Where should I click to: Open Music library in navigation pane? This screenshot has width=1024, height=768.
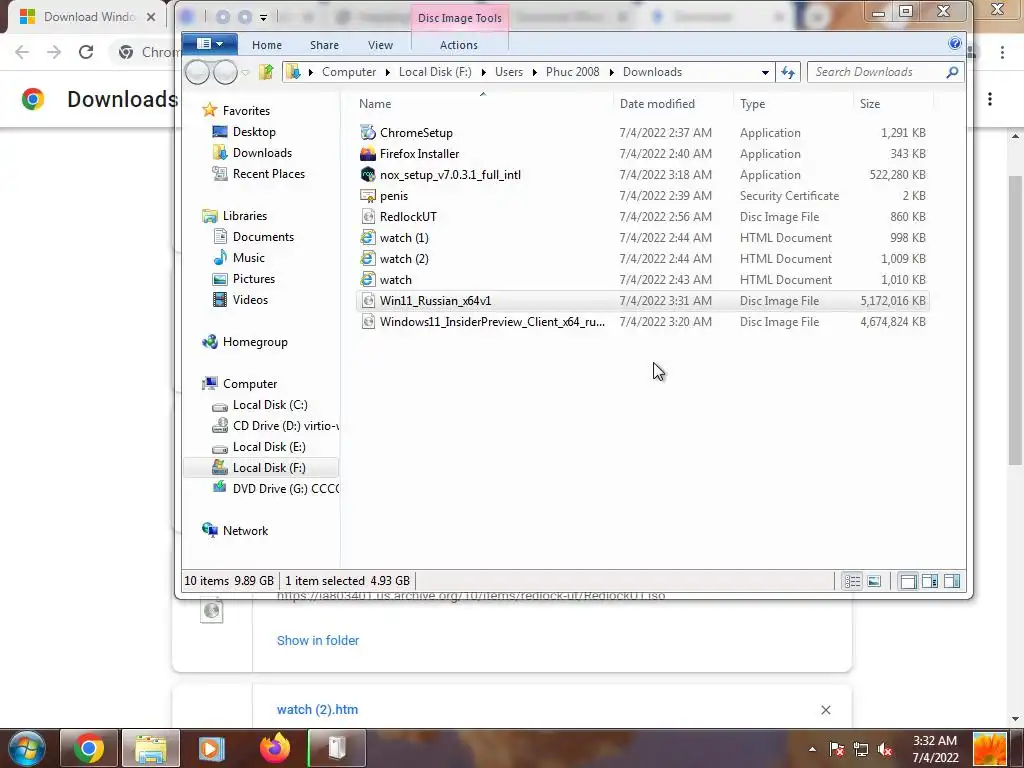pos(248,257)
